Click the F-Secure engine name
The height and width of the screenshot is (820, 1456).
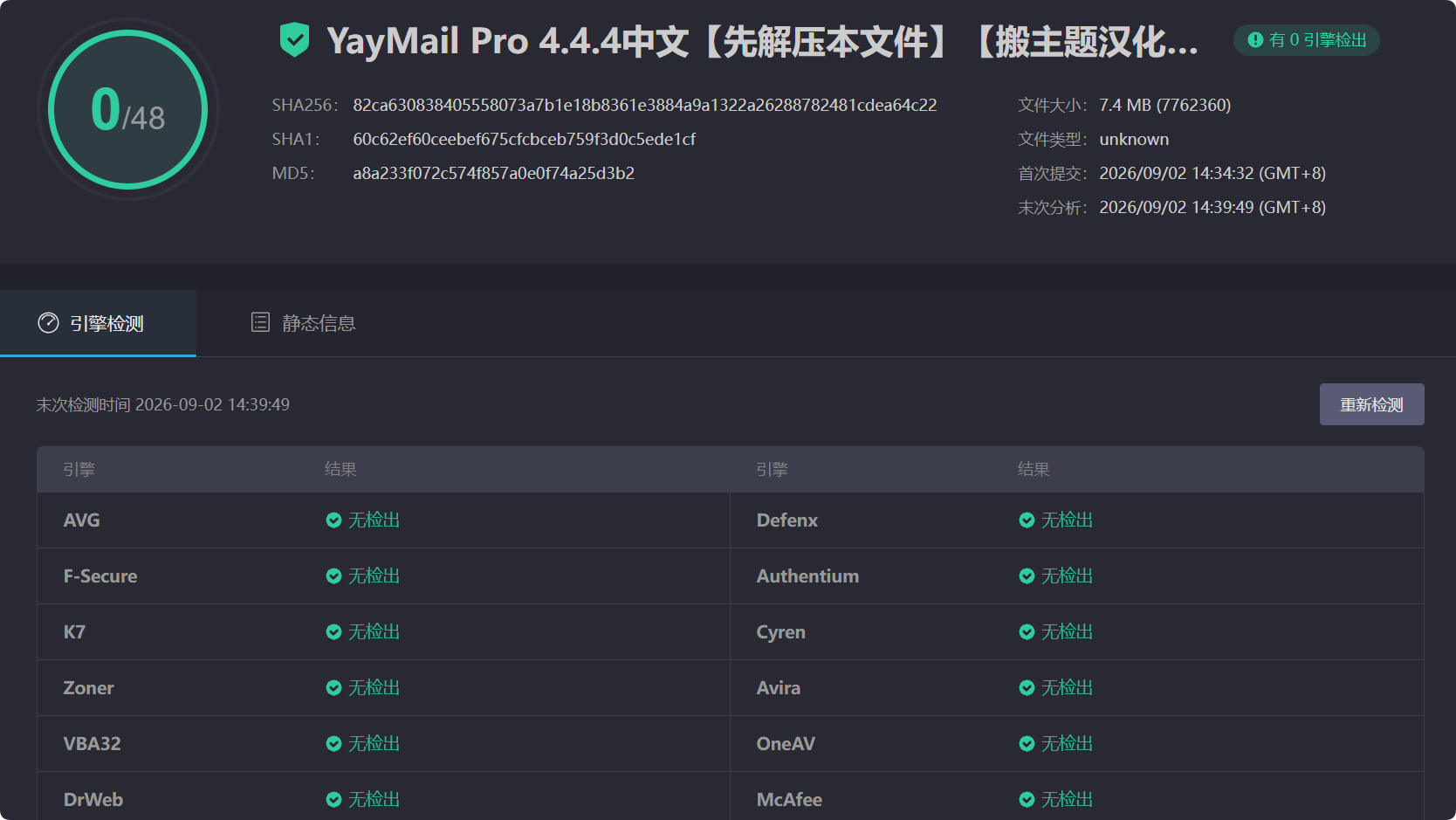(x=100, y=576)
